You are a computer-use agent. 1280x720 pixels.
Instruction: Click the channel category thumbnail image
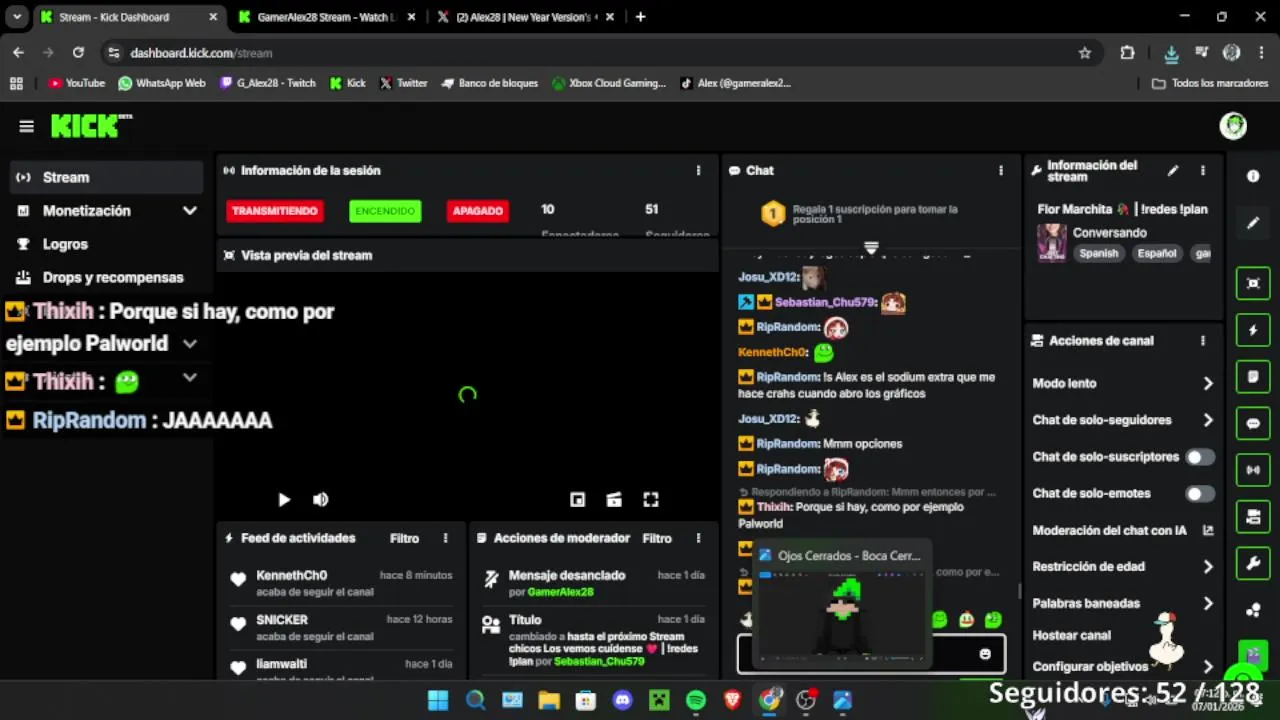[1051, 243]
